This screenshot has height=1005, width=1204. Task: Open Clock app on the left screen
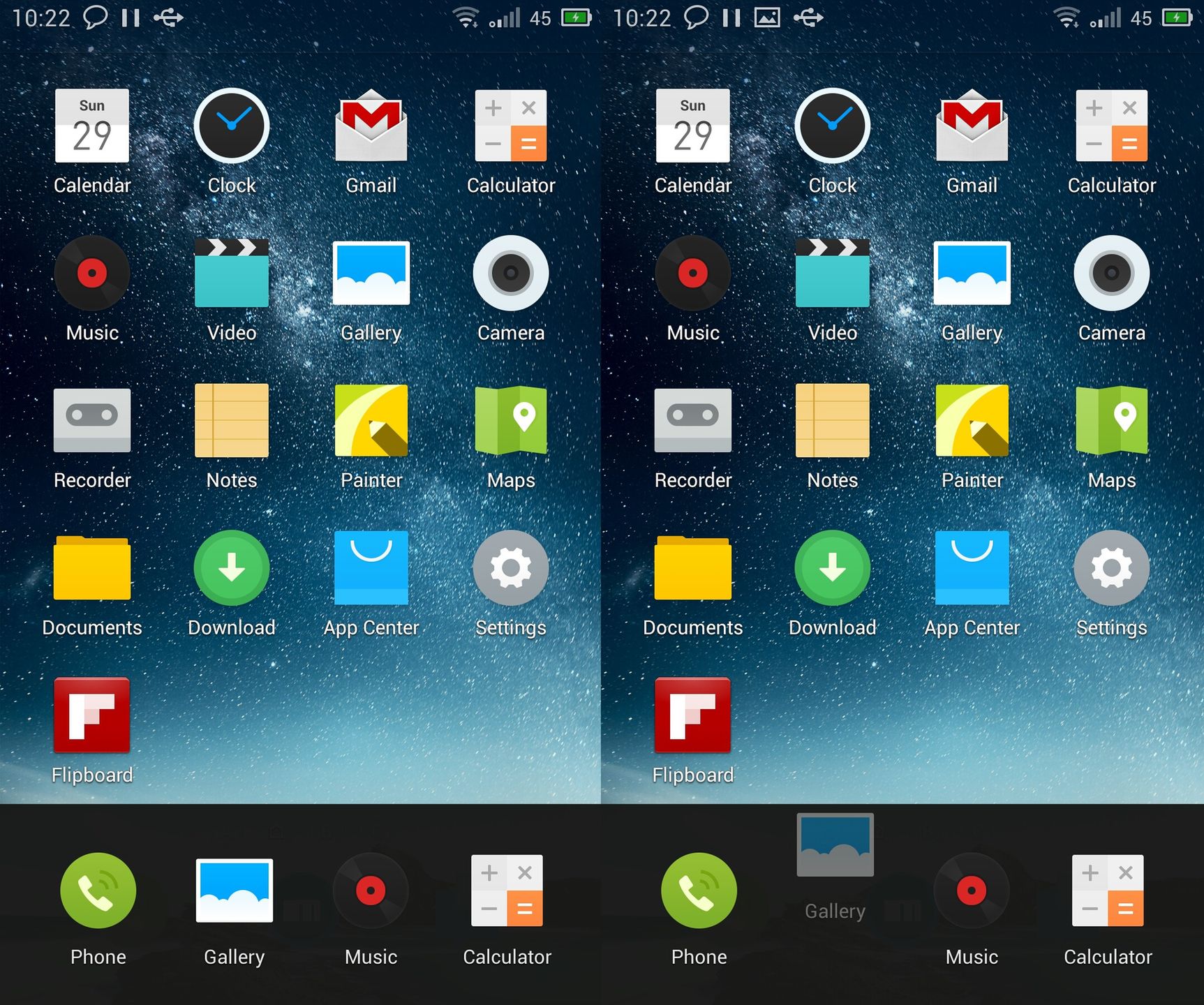pos(232,126)
